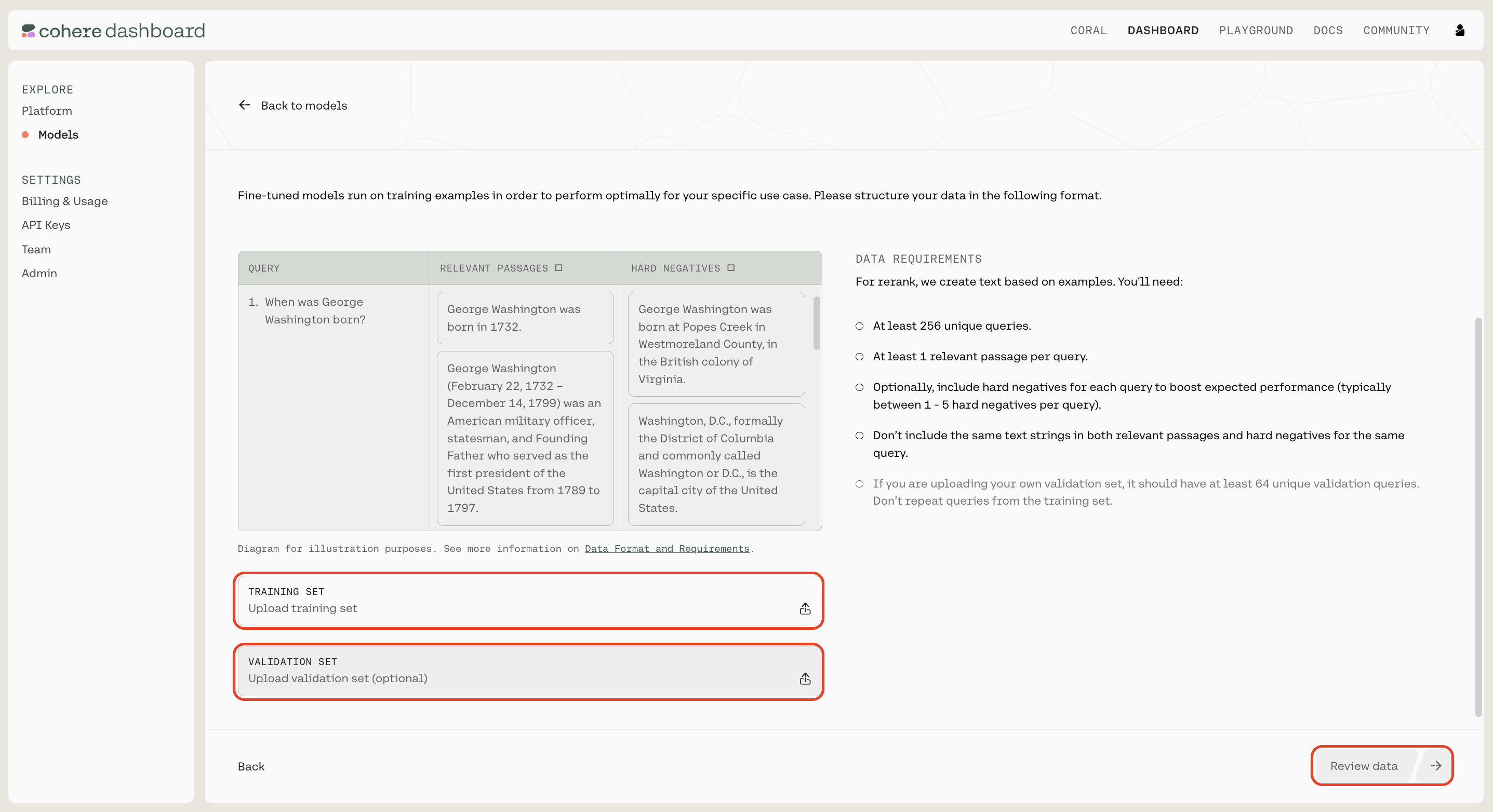The image size is (1493, 812).
Task: Click the Review data button
Action: pos(1363,766)
